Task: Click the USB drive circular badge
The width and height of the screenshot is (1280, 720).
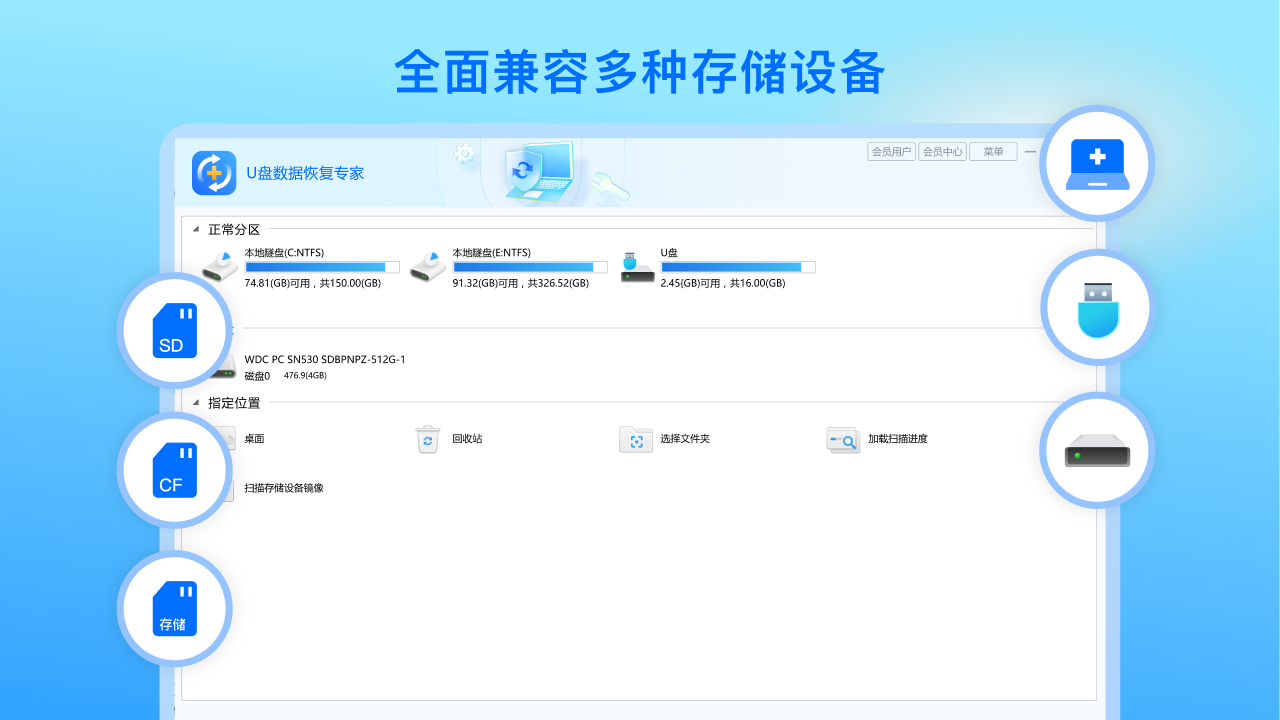Action: (x=1097, y=307)
